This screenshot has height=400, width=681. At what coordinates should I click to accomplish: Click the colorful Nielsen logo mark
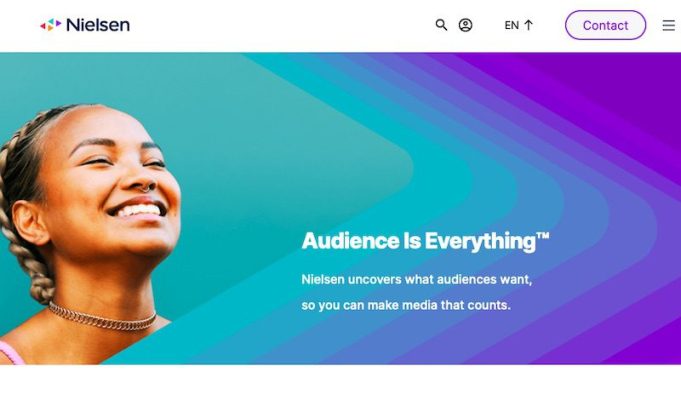pos(51,25)
